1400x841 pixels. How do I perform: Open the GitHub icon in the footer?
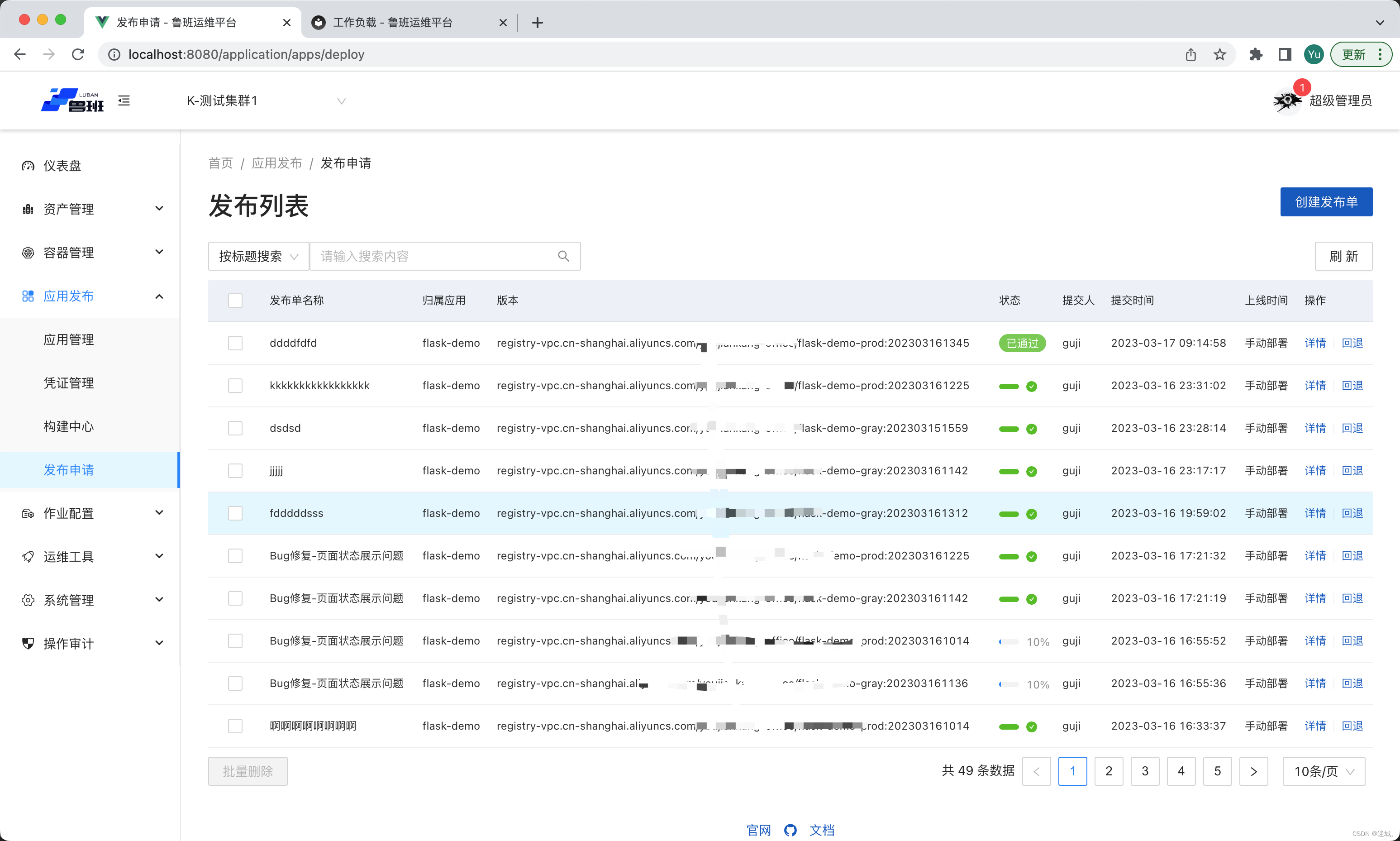pyautogui.click(x=790, y=830)
